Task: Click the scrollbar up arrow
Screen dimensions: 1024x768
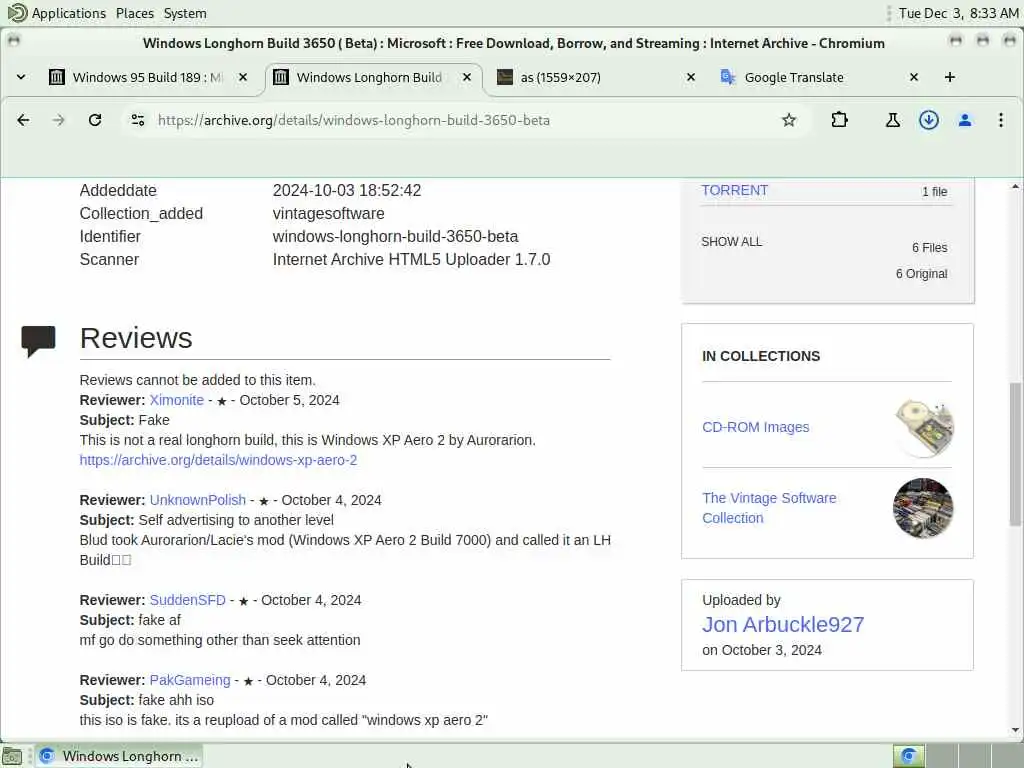Action: 1015,187
